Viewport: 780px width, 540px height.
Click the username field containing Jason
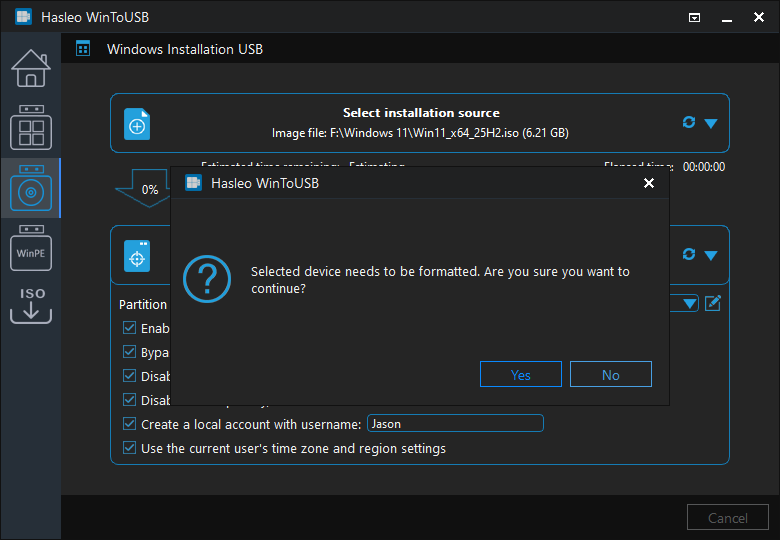click(x=455, y=423)
